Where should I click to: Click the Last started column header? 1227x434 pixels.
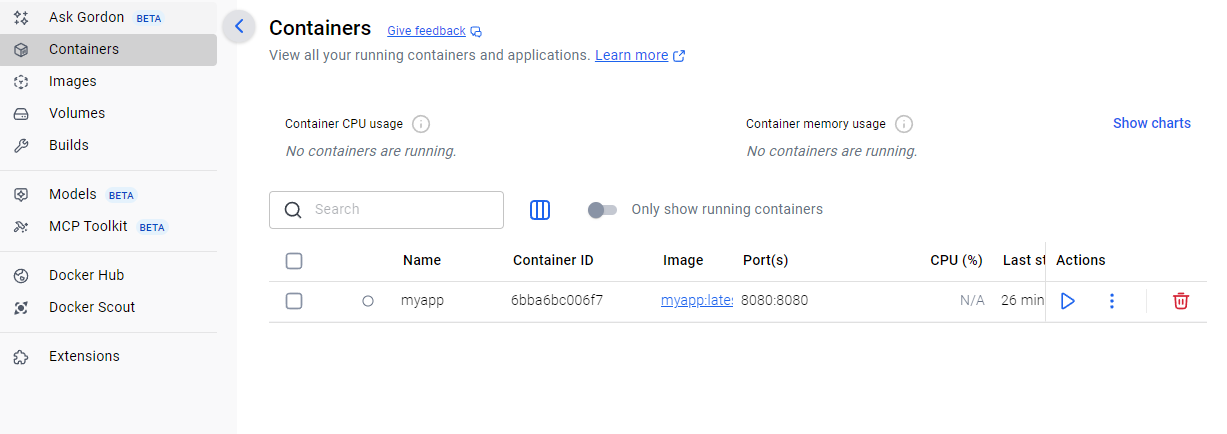1024,260
